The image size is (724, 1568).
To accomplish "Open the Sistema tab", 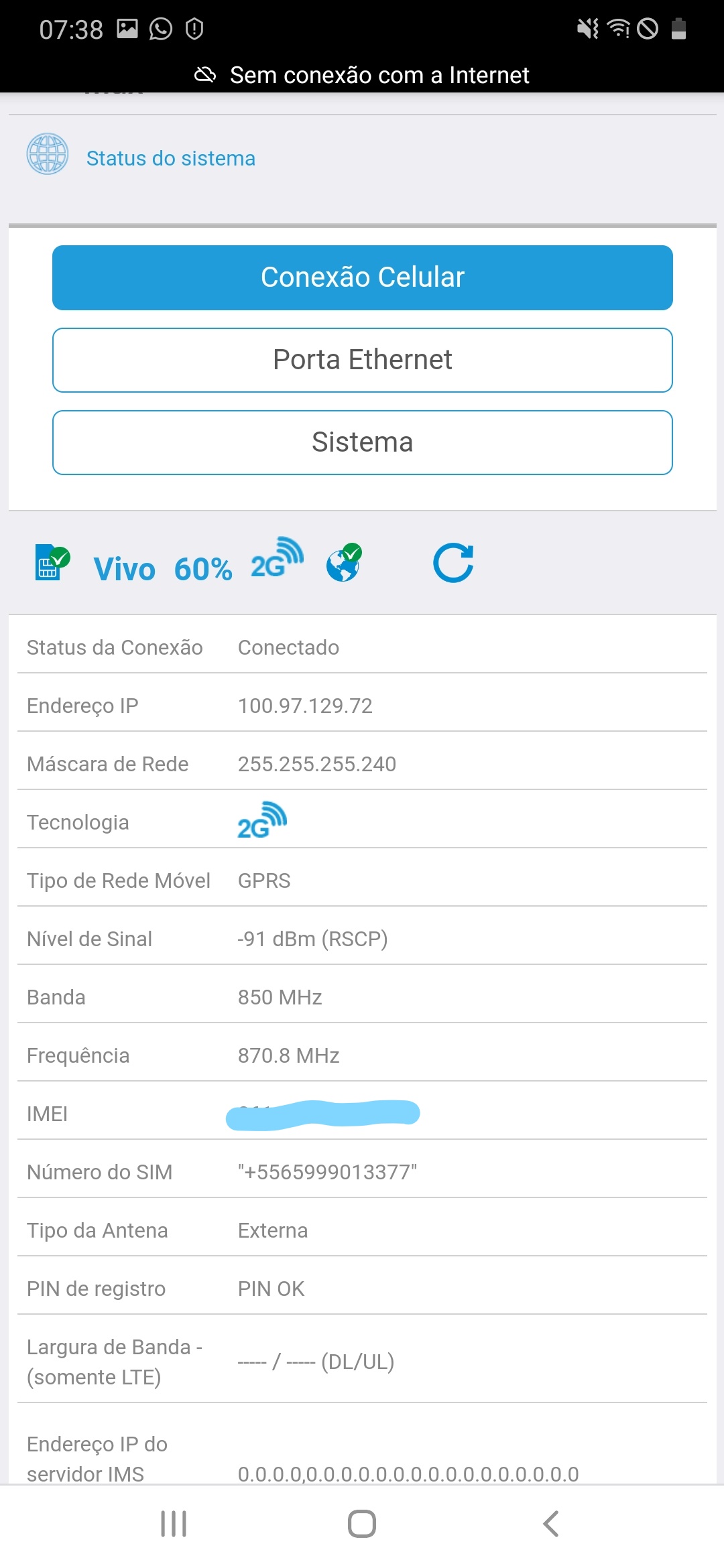I will coord(363,442).
